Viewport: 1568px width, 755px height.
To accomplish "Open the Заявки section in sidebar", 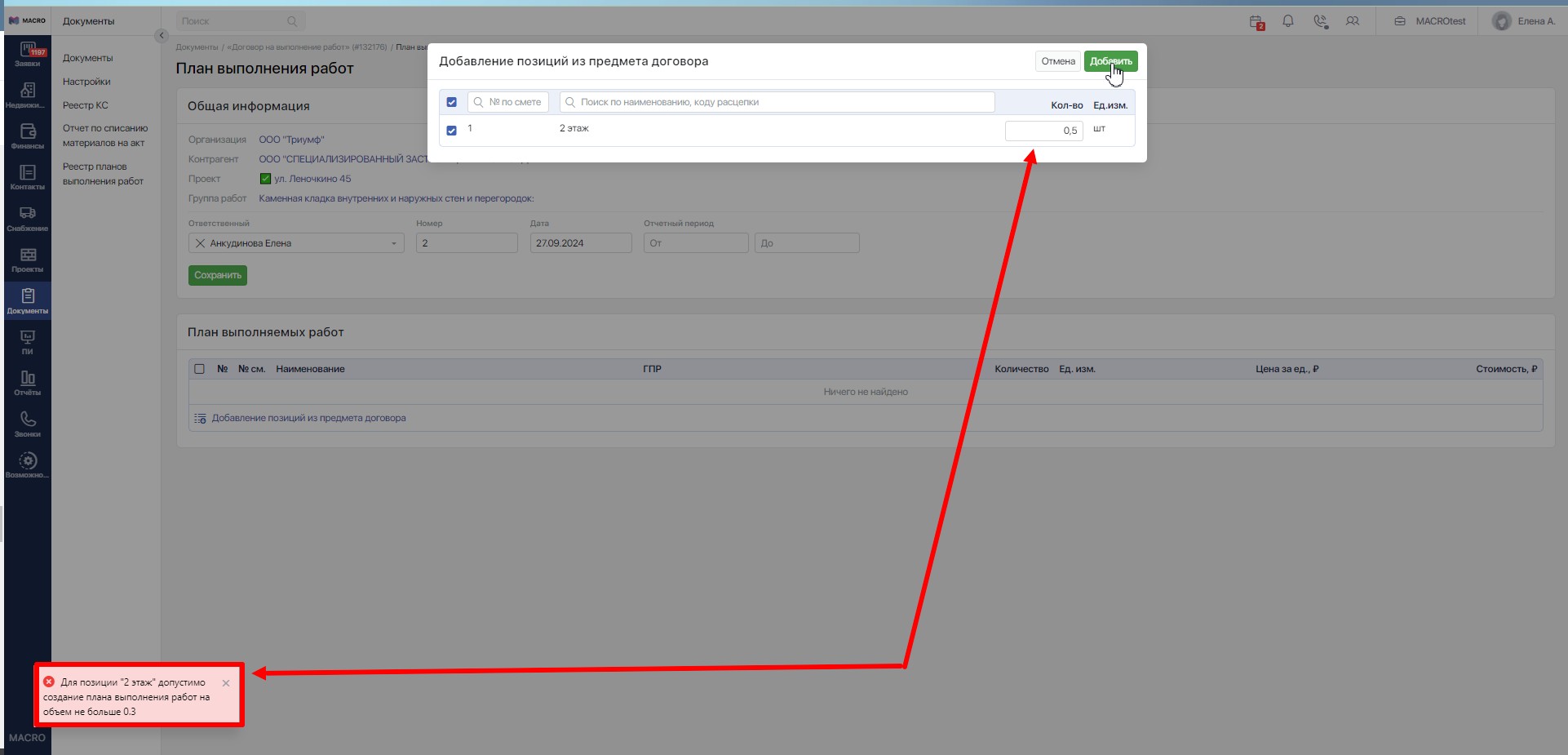I will 28,55.
